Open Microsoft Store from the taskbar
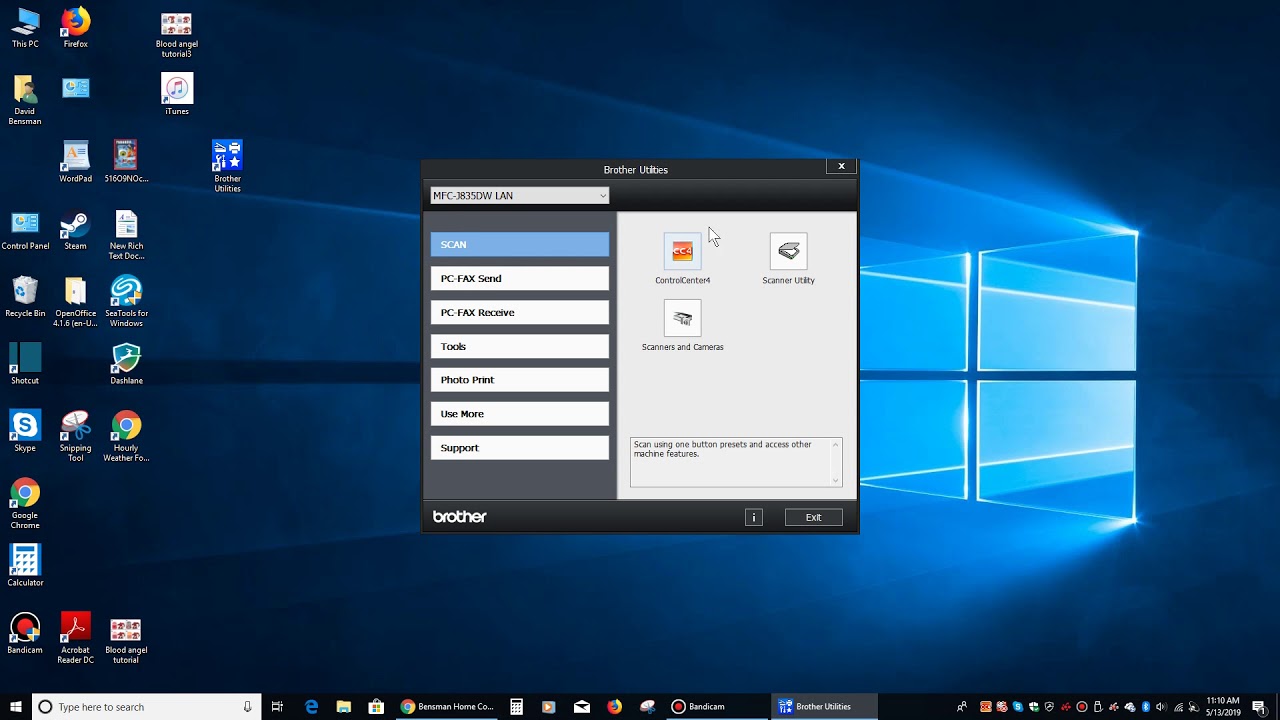 pos(375,706)
